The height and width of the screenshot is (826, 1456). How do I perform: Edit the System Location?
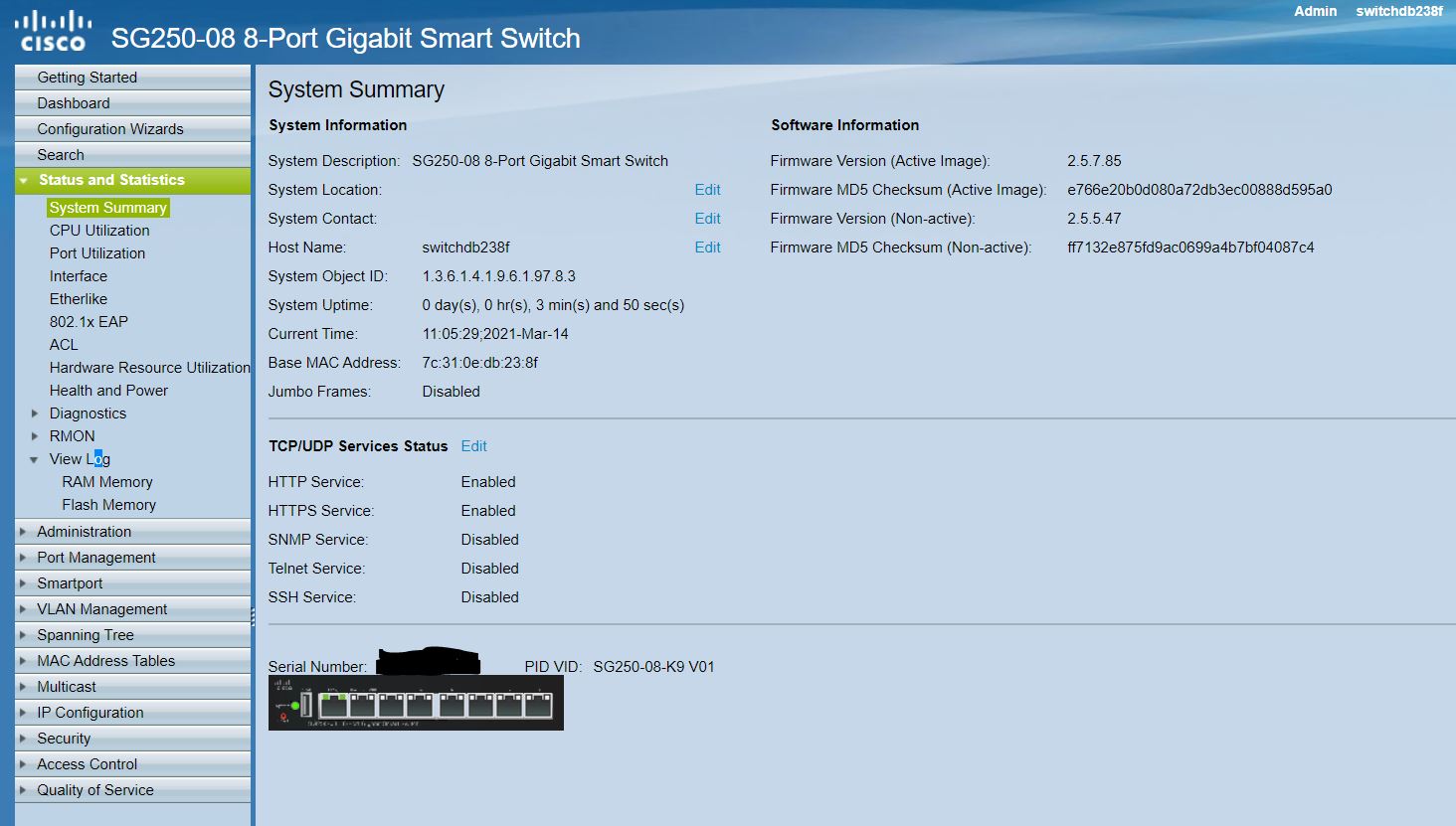(x=708, y=190)
